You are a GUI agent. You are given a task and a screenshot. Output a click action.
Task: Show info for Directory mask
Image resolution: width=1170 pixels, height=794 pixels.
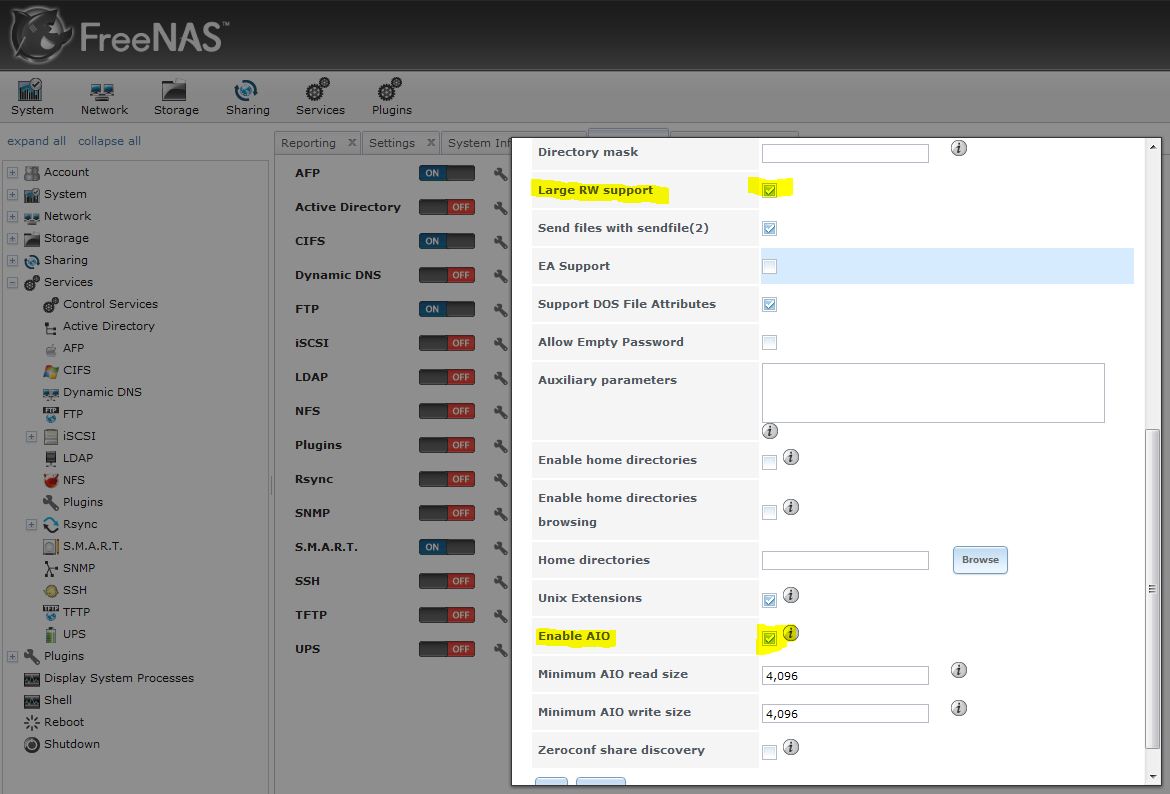(959, 148)
